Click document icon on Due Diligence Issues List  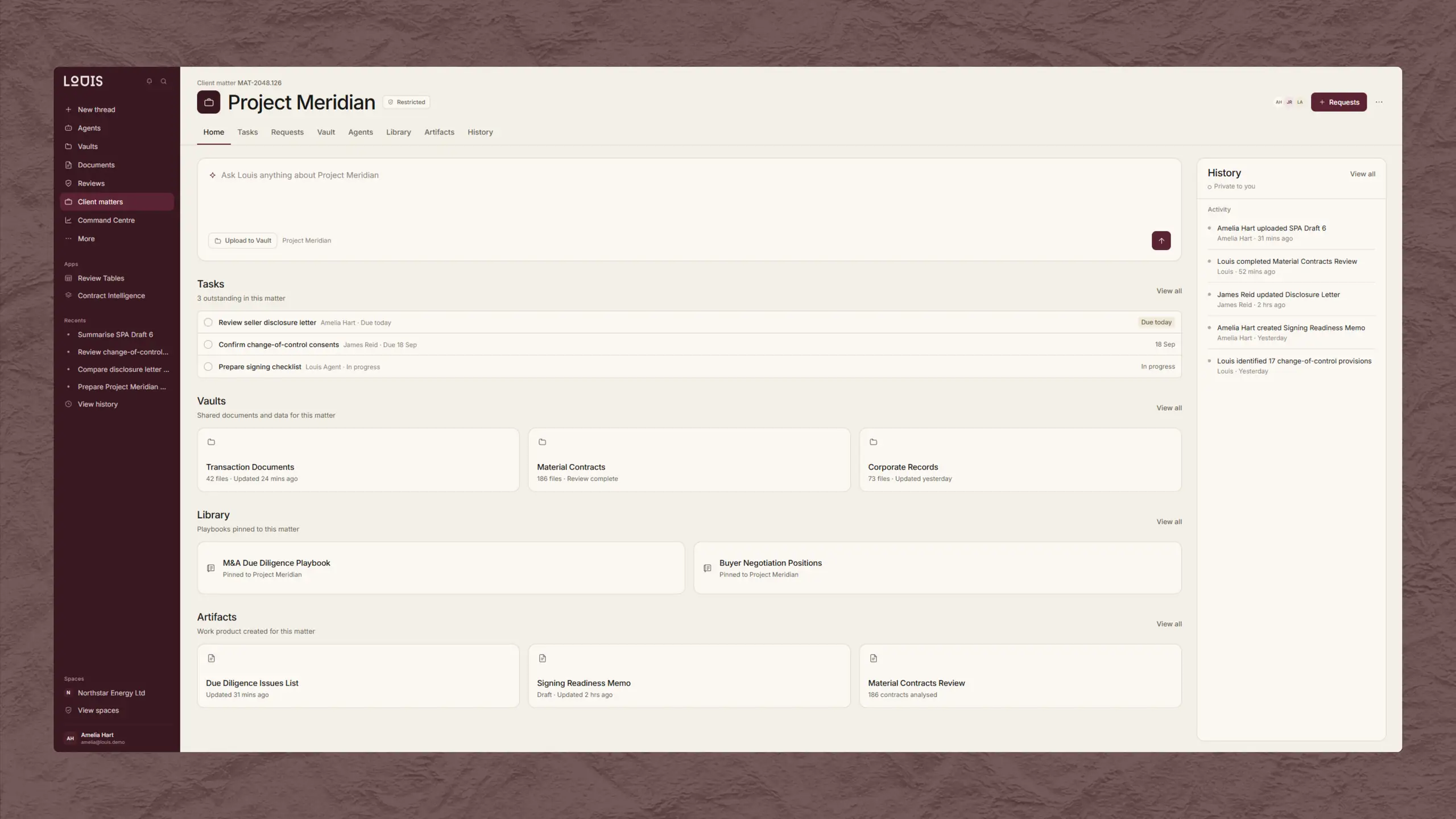coord(211,658)
